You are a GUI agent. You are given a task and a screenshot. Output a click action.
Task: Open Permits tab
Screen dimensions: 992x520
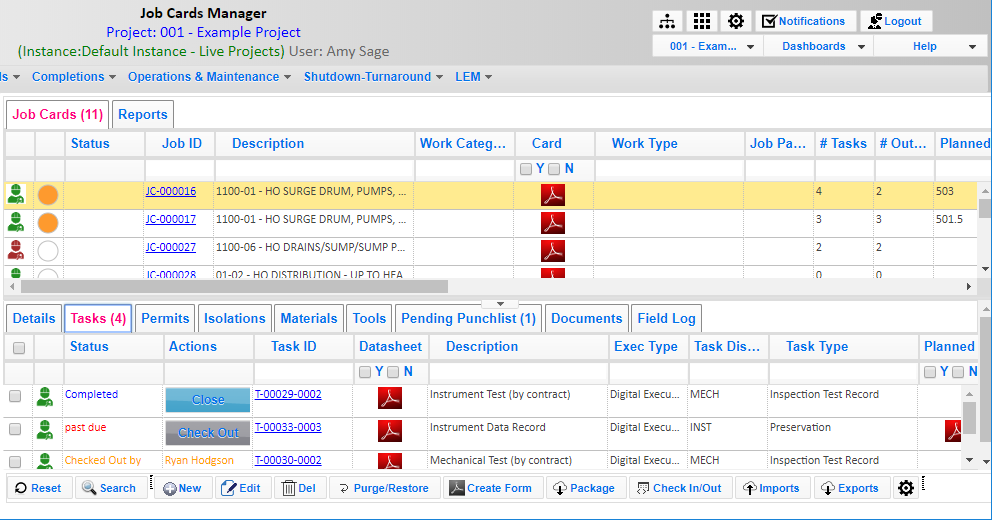165,318
